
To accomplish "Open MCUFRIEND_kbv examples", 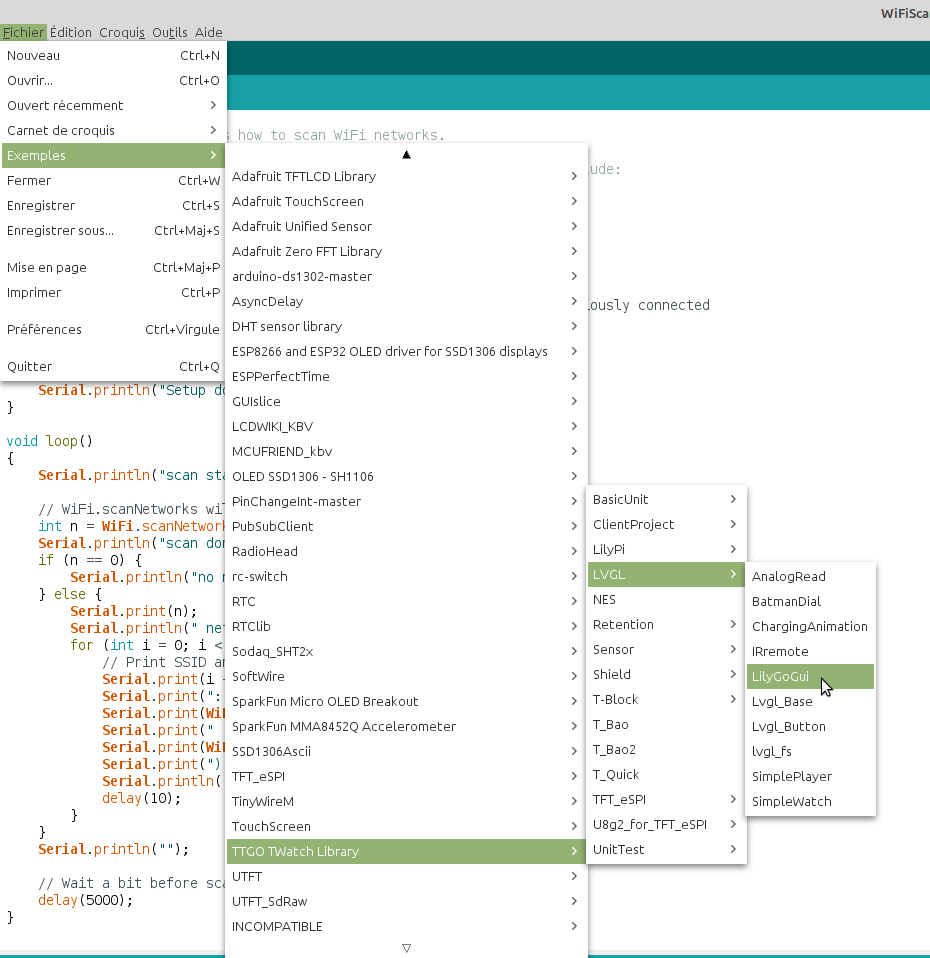I will pos(406,452).
